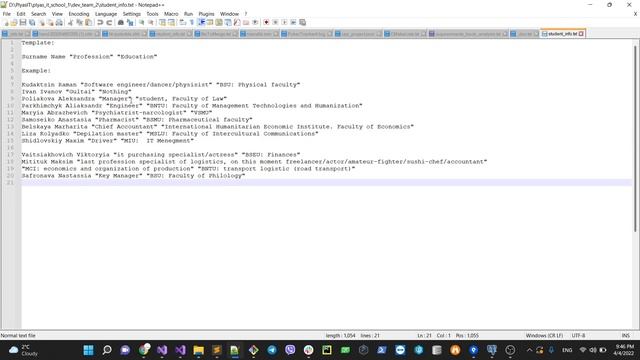This screenshot has height=360, width=640.
Task: Open Telegram from the taskbar
Action: point(272,350)
